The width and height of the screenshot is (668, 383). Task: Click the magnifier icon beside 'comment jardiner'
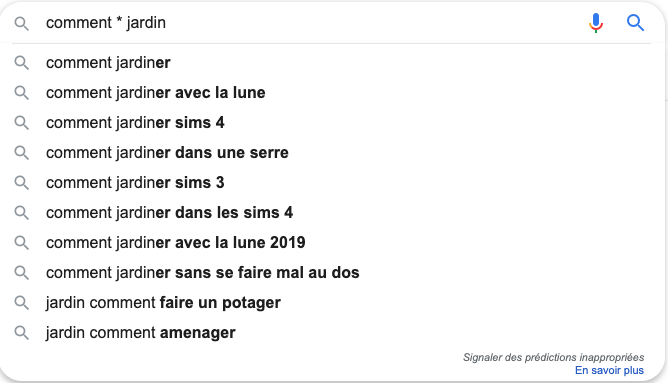(x=21, y=63)
